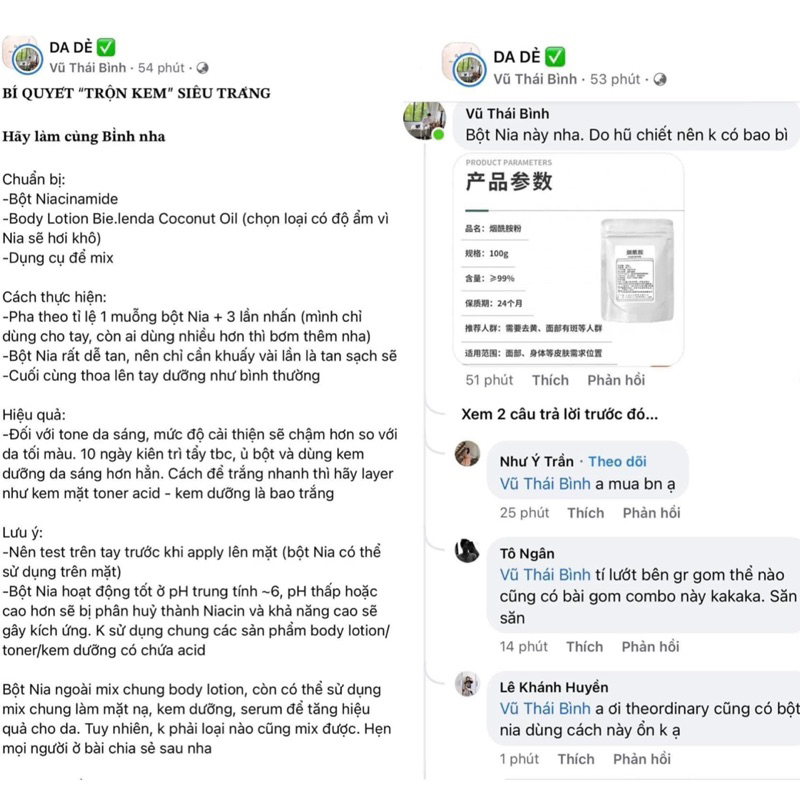Open Lê Khánh Huyền's profile picture

pyautogui.click(x=468, y=684)
